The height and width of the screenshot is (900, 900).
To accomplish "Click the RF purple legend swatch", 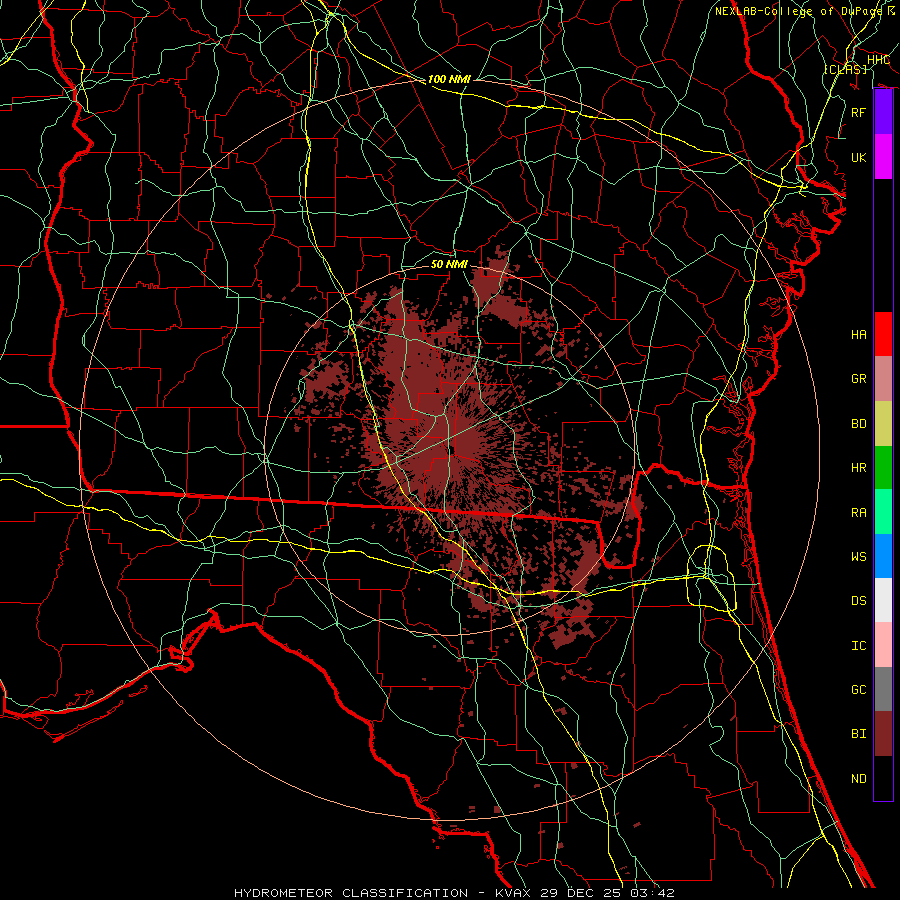I will (883, 112).
